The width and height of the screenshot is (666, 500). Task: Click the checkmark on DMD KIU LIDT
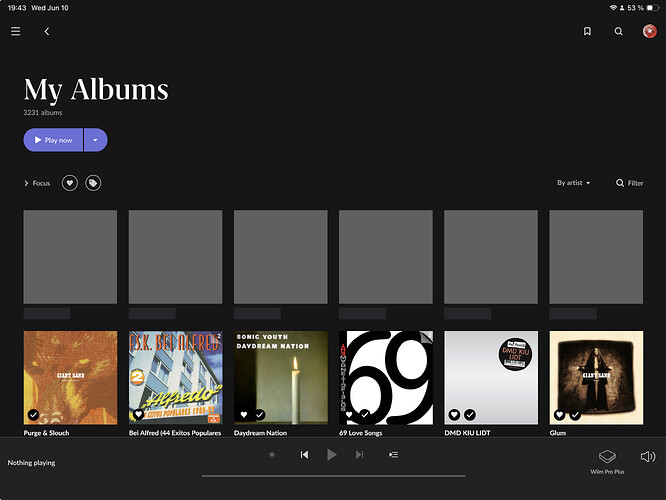470,415
